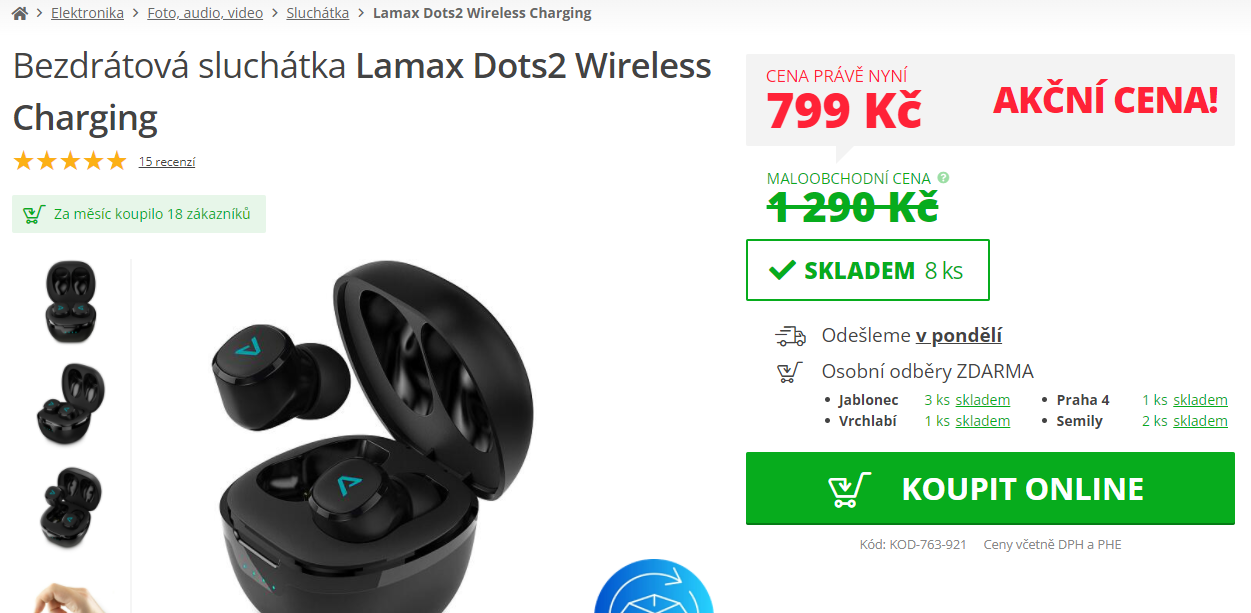Viewport: 1251px width, 613px height.
Task: Check Semily skladem availability link
Action: point(1200,421)
